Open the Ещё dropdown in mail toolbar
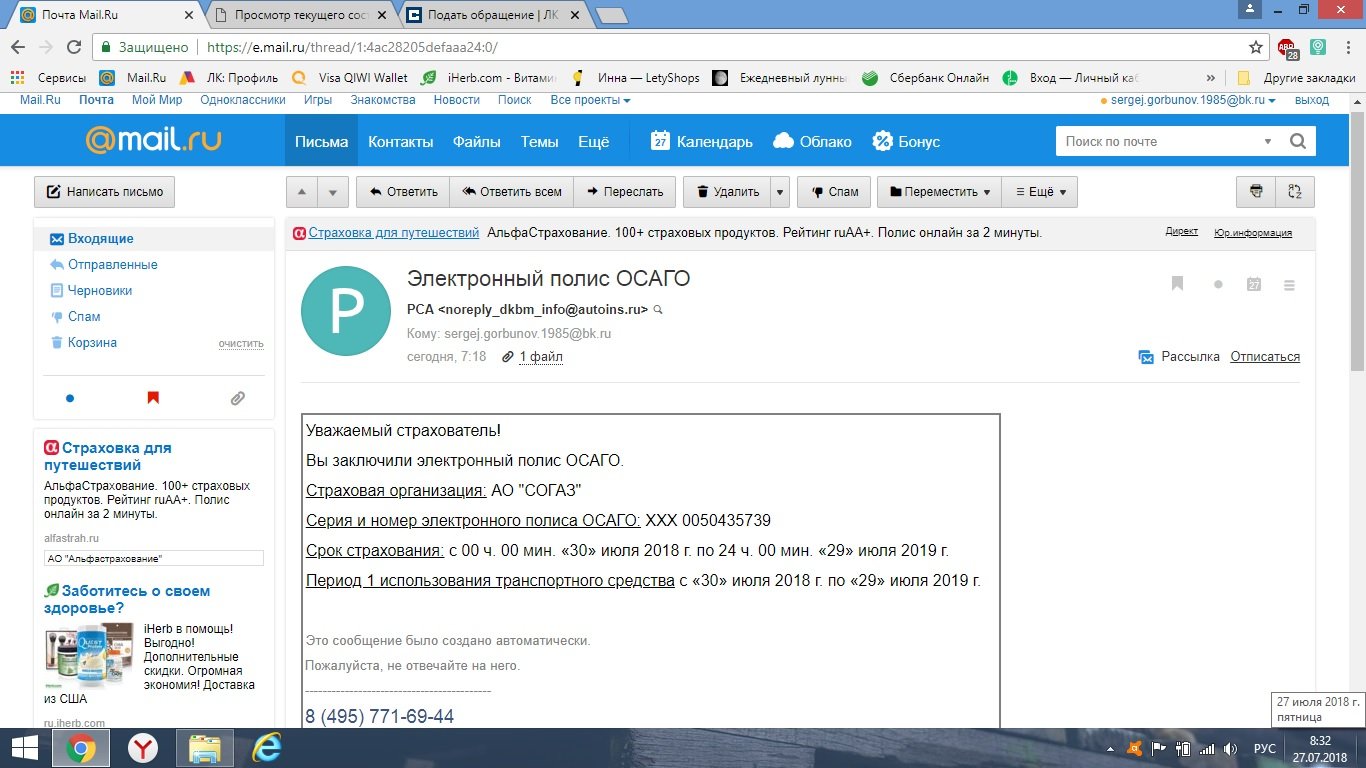This screenshot has height=768, width=1366. point(1040,192)
